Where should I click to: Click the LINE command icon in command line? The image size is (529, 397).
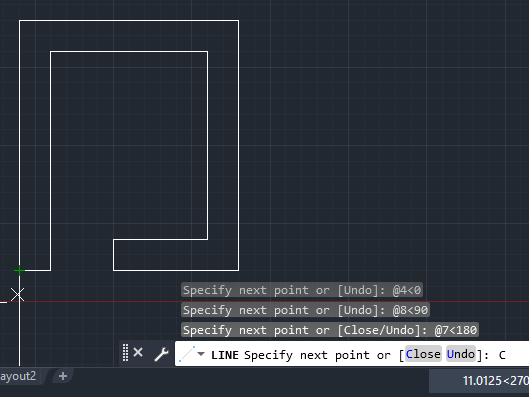pyautogui.click(x=187, y=354)
